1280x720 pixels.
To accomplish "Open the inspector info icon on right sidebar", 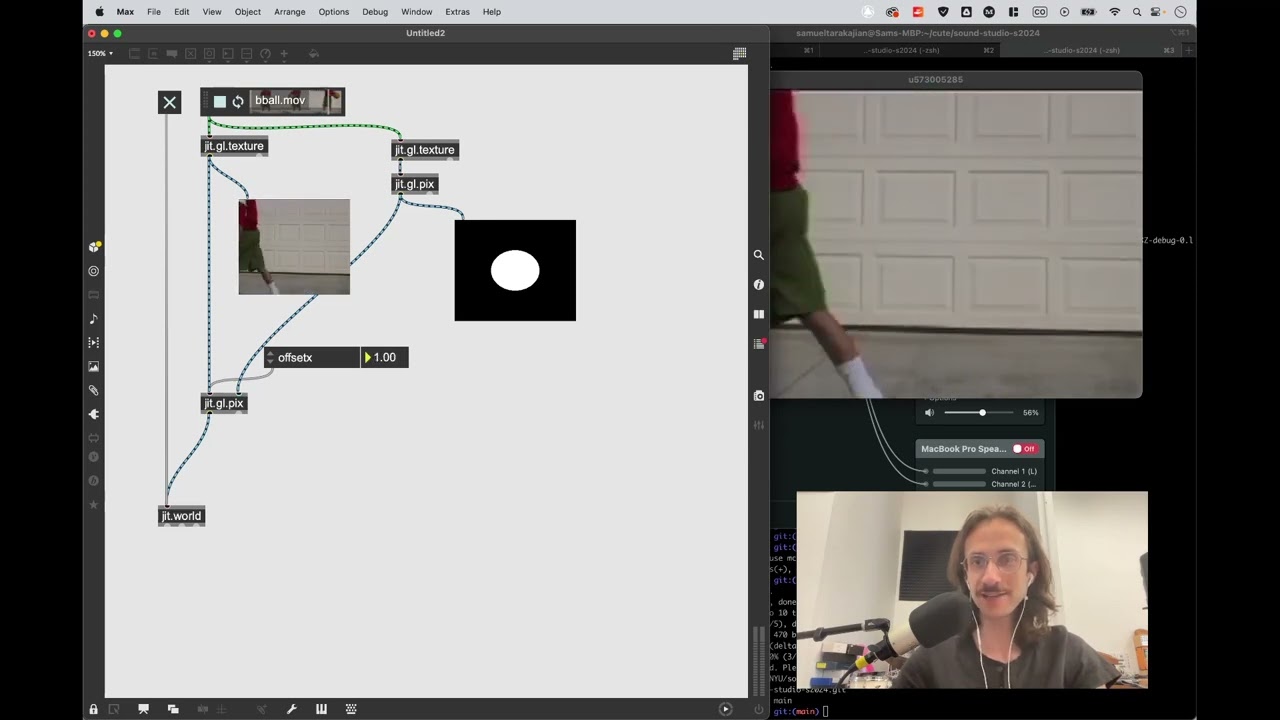I will click(759, 285).
